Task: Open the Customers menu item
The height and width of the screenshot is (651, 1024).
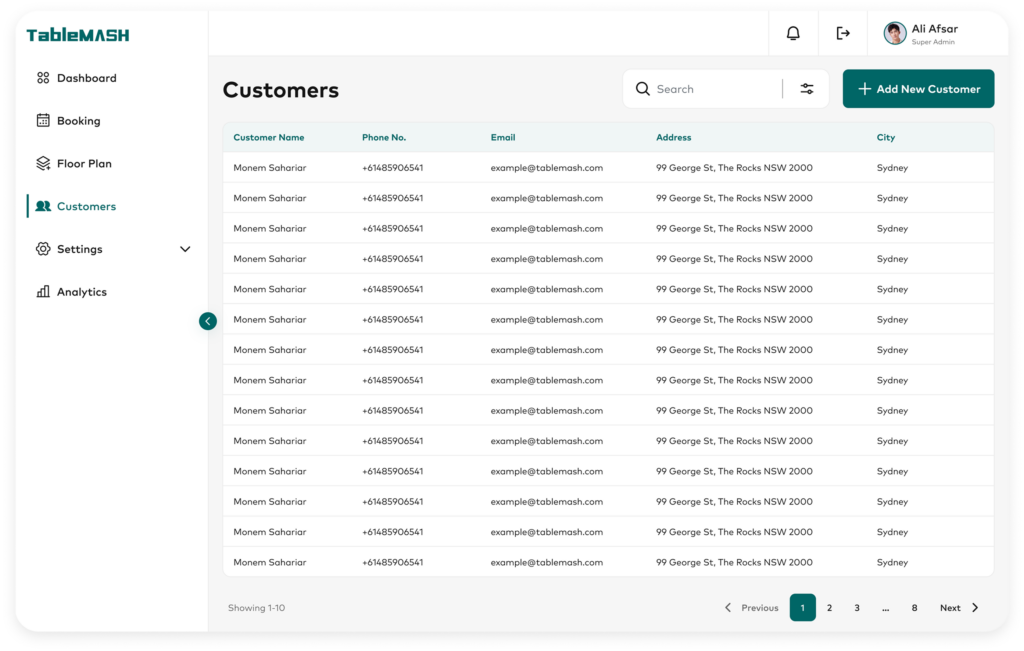Action: [x=86, y=207]
